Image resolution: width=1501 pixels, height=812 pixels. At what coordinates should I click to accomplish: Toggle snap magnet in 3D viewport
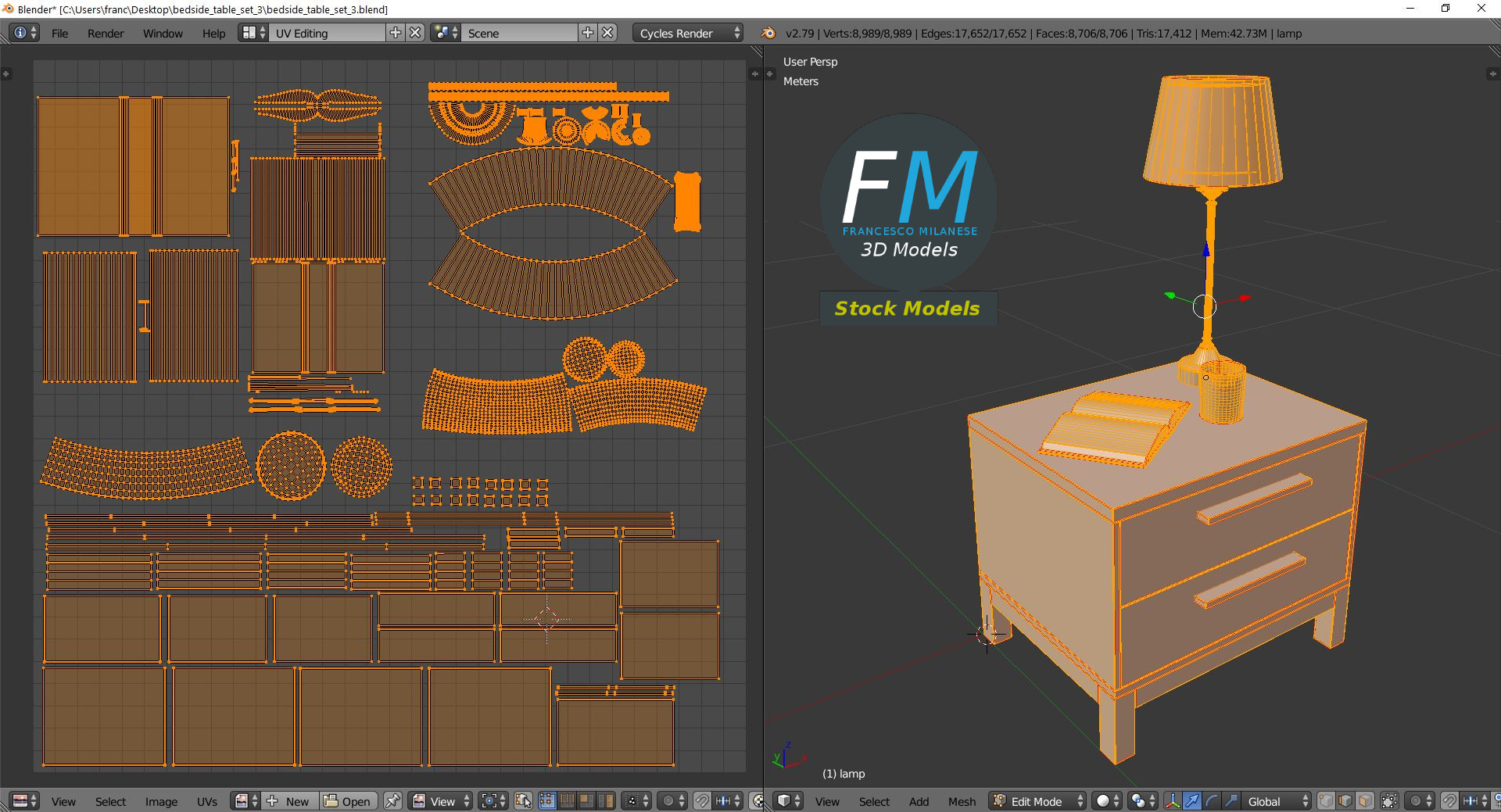point(1449,801)
